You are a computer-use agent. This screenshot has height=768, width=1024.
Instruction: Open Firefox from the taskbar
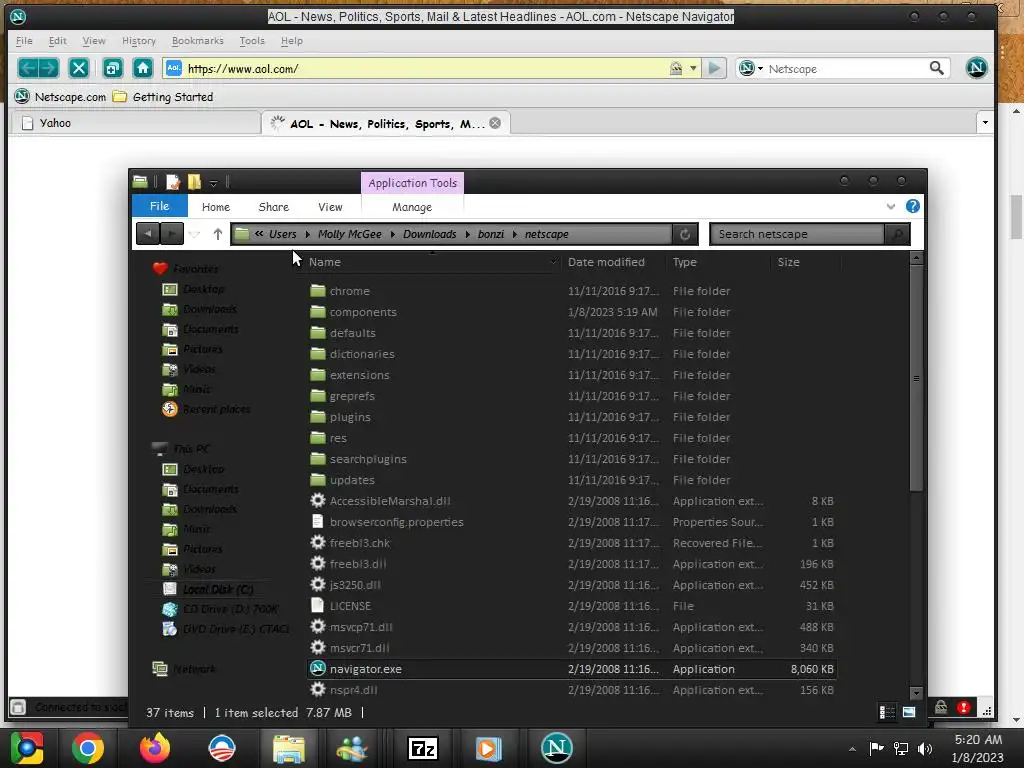click(155, 748)
